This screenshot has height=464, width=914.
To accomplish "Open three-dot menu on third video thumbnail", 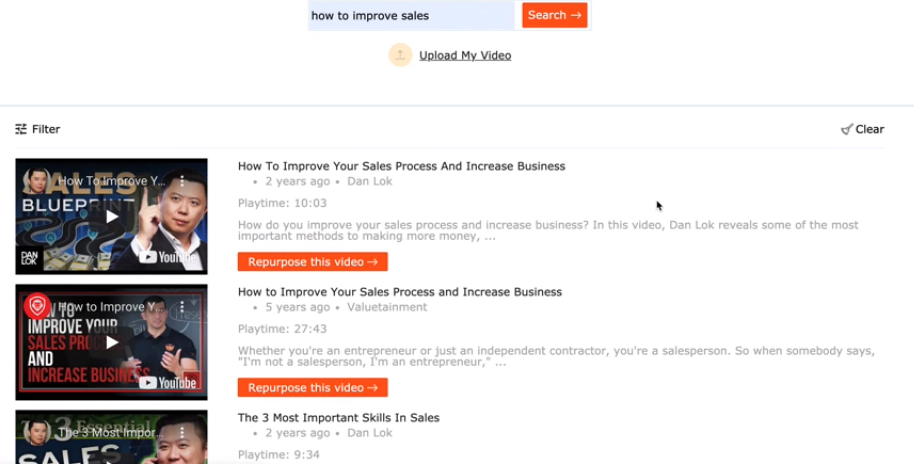I will 182,433.
